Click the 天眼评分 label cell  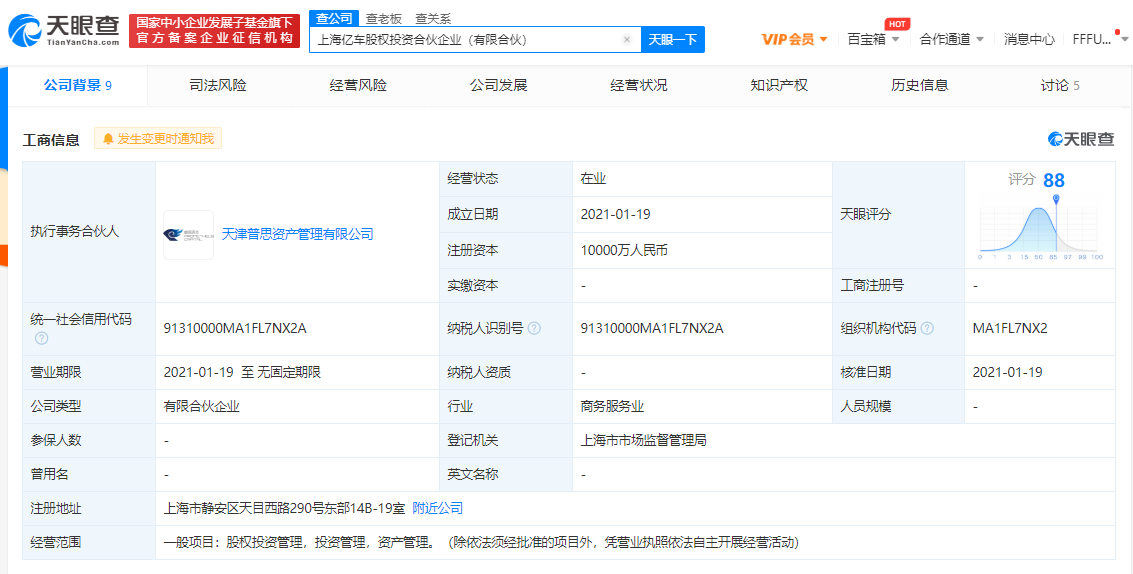click(898, 215)
